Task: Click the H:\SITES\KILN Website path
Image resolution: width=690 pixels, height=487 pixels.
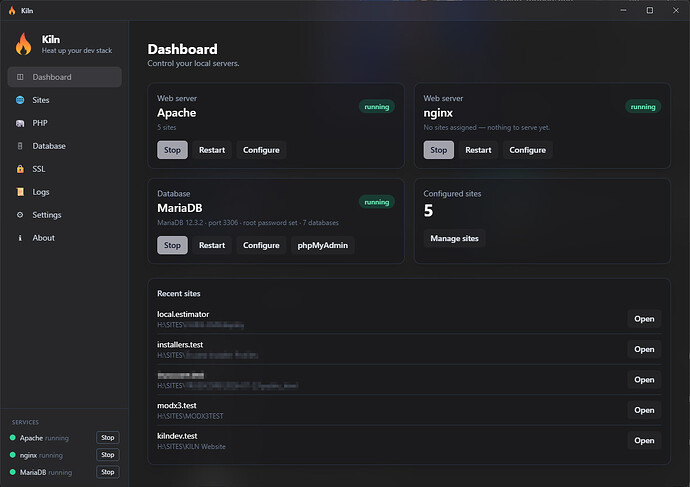Action: click(191, 447)
